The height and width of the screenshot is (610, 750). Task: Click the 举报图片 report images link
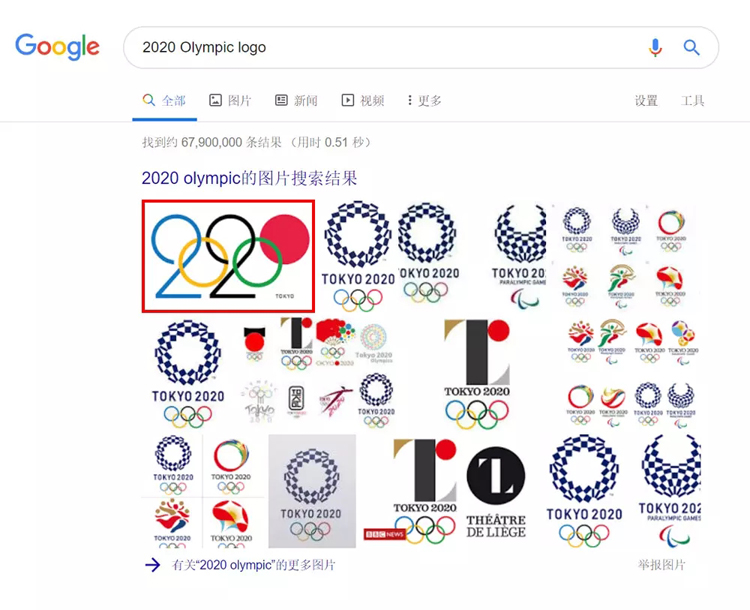[x=662, y=565]
